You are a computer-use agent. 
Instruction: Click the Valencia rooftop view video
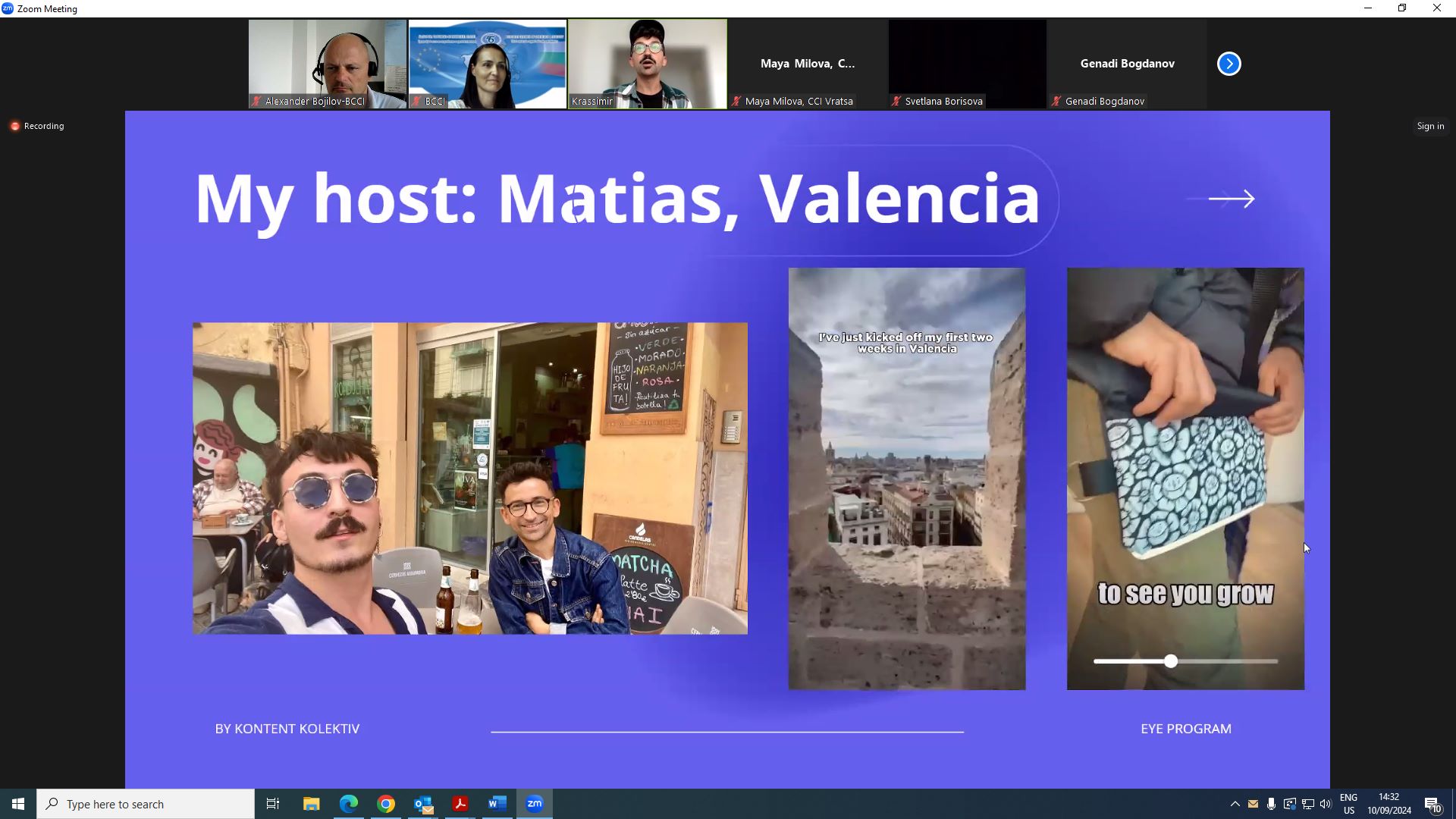coord(907,479)
